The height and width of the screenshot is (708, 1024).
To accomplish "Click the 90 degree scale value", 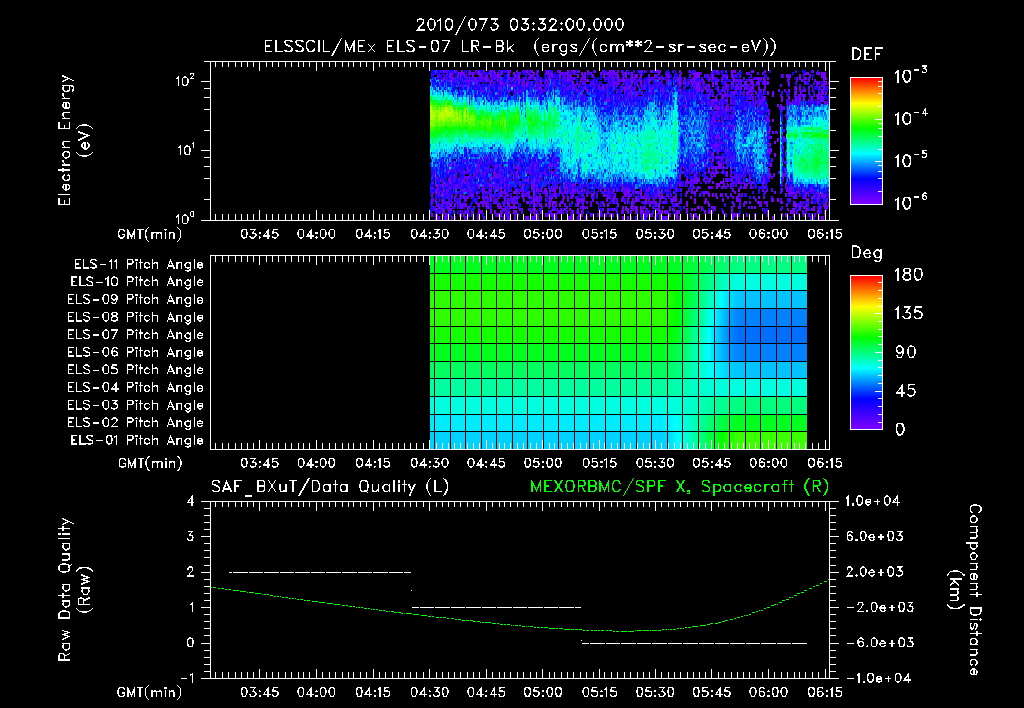I will pyautogui.click(x=906, y=352).
